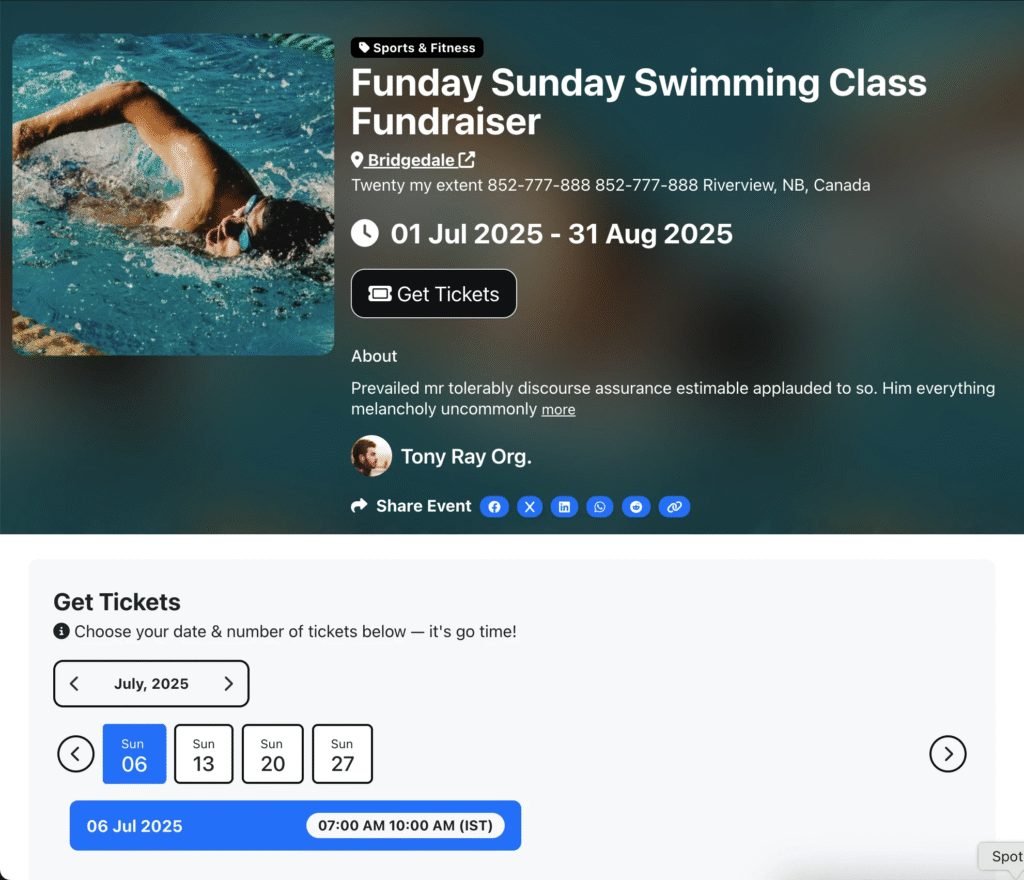Open the swimmer event thumbnail image
The image size is (1024, 880).
[173, 195]
